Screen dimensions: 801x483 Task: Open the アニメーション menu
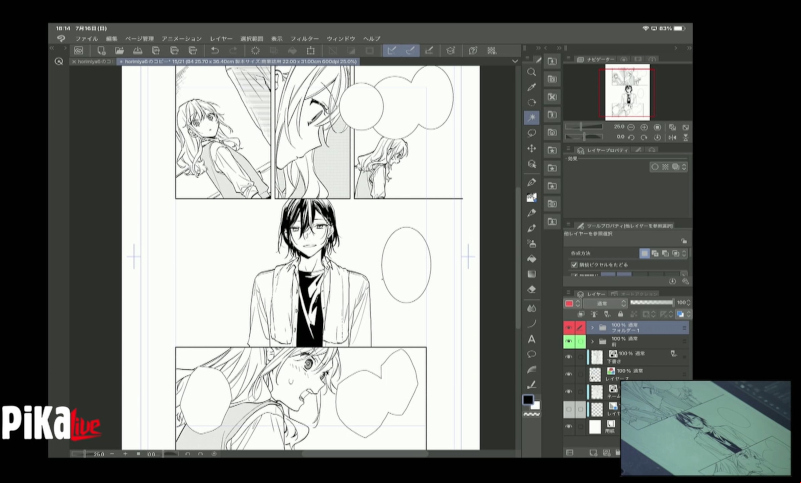click(182, 38)
